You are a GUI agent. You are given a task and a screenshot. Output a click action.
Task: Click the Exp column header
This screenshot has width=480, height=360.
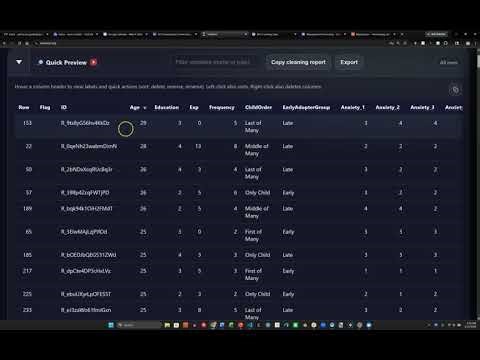click(194, 107)
